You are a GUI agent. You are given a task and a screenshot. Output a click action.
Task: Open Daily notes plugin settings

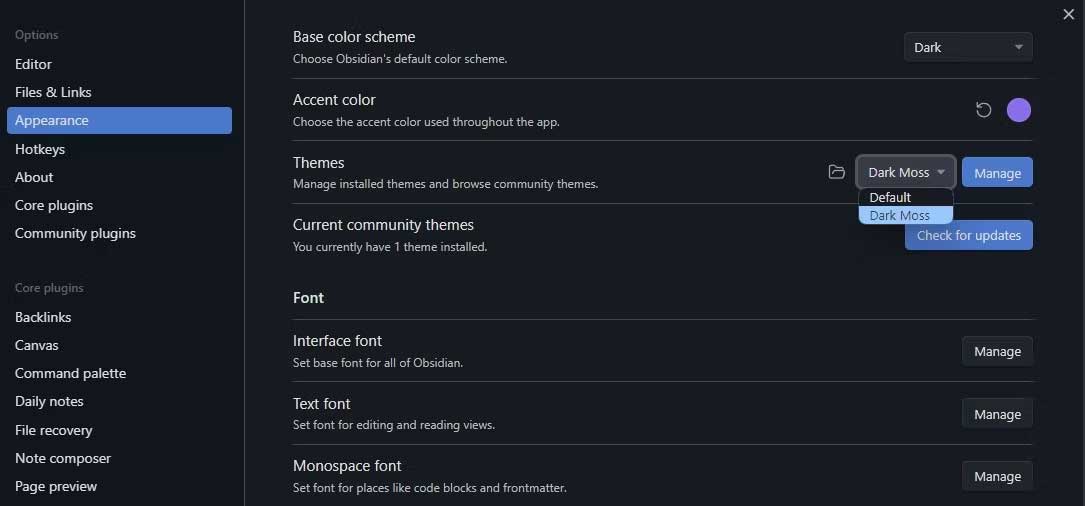(49, 401)
